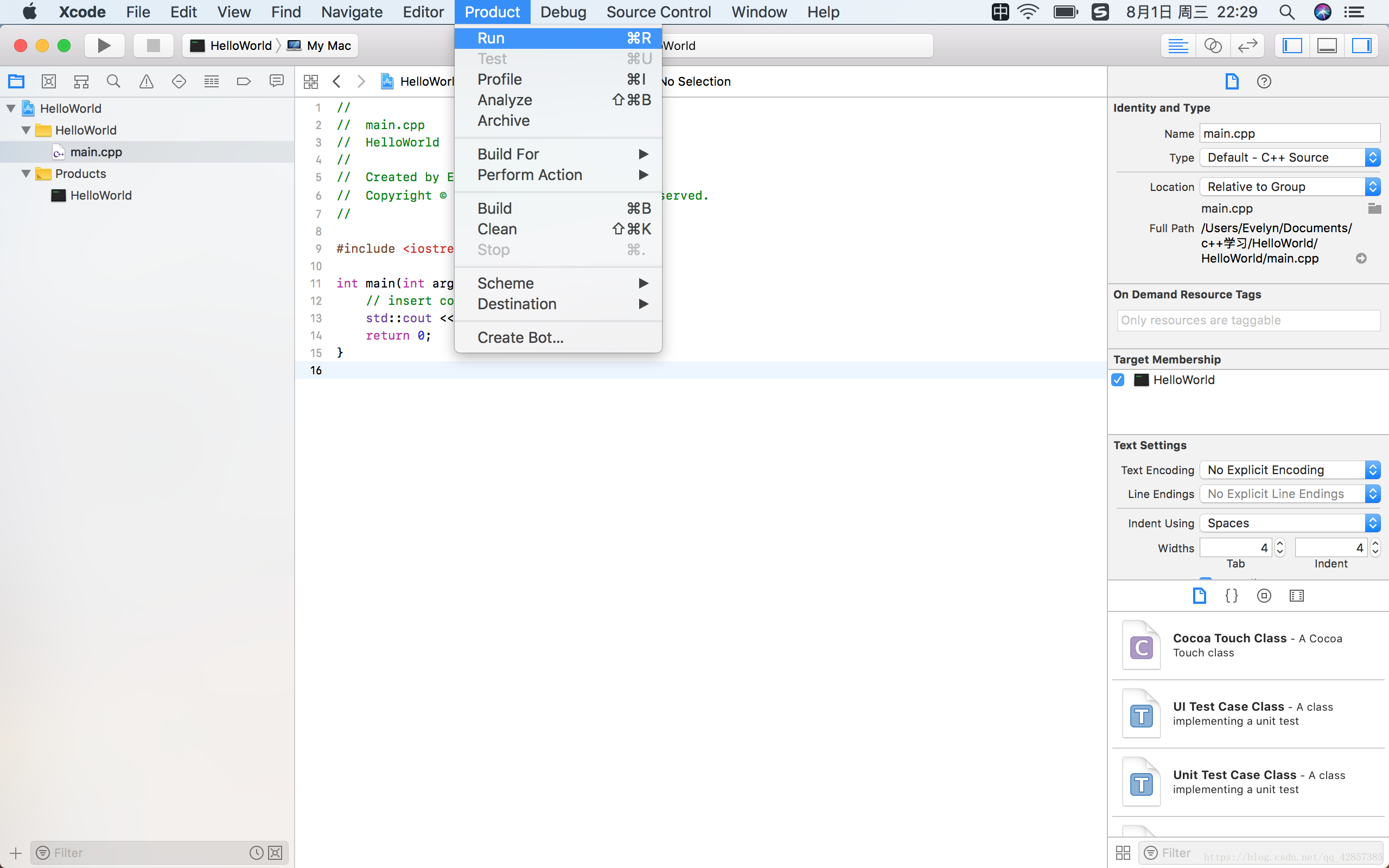Expand the Perform Action submenu
1389x868 pixels.
558,175
